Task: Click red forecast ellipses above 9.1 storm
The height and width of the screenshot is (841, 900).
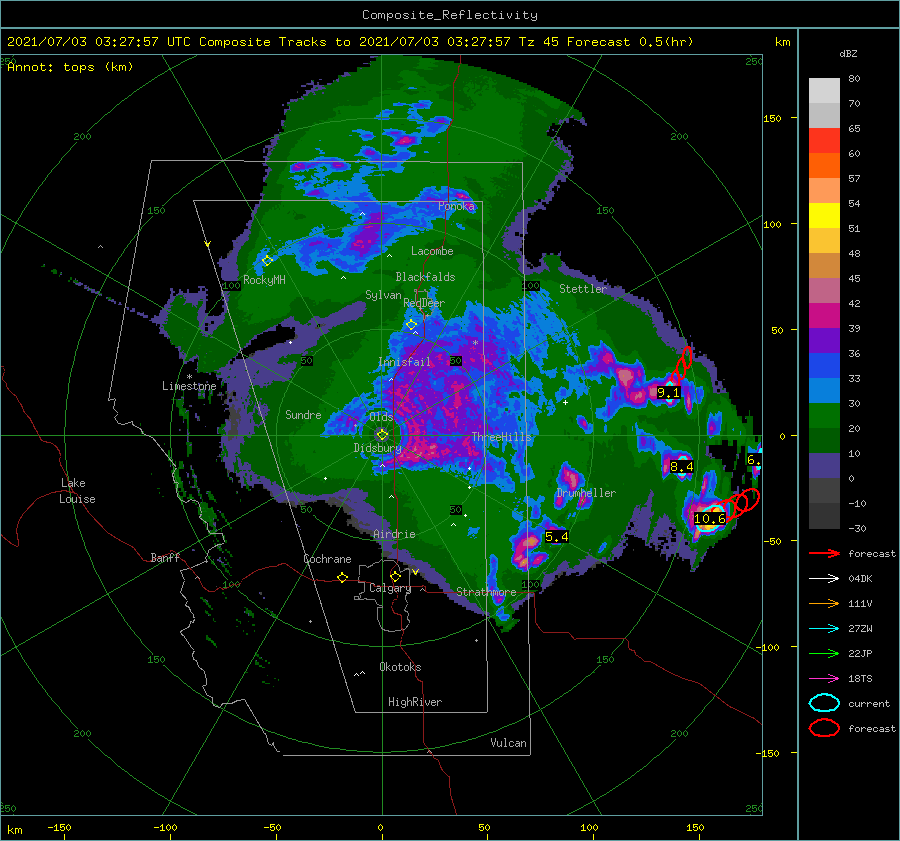Action: point(682,365)
